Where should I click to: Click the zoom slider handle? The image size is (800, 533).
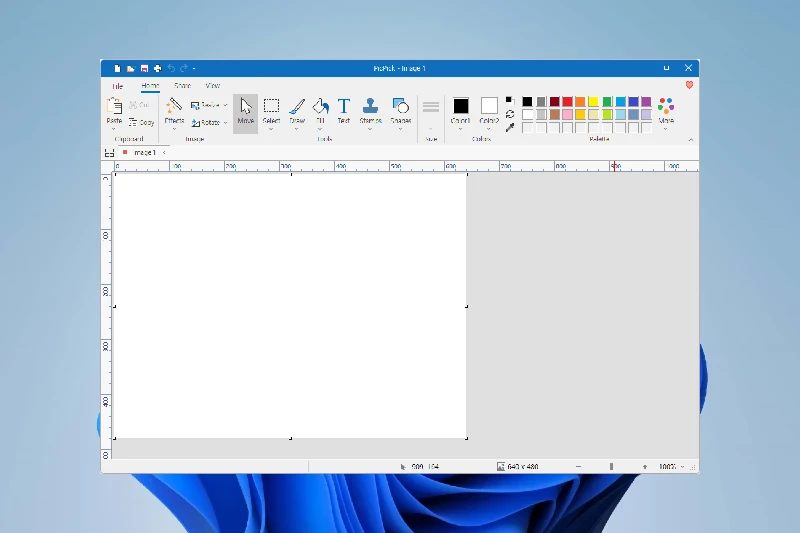611,467
